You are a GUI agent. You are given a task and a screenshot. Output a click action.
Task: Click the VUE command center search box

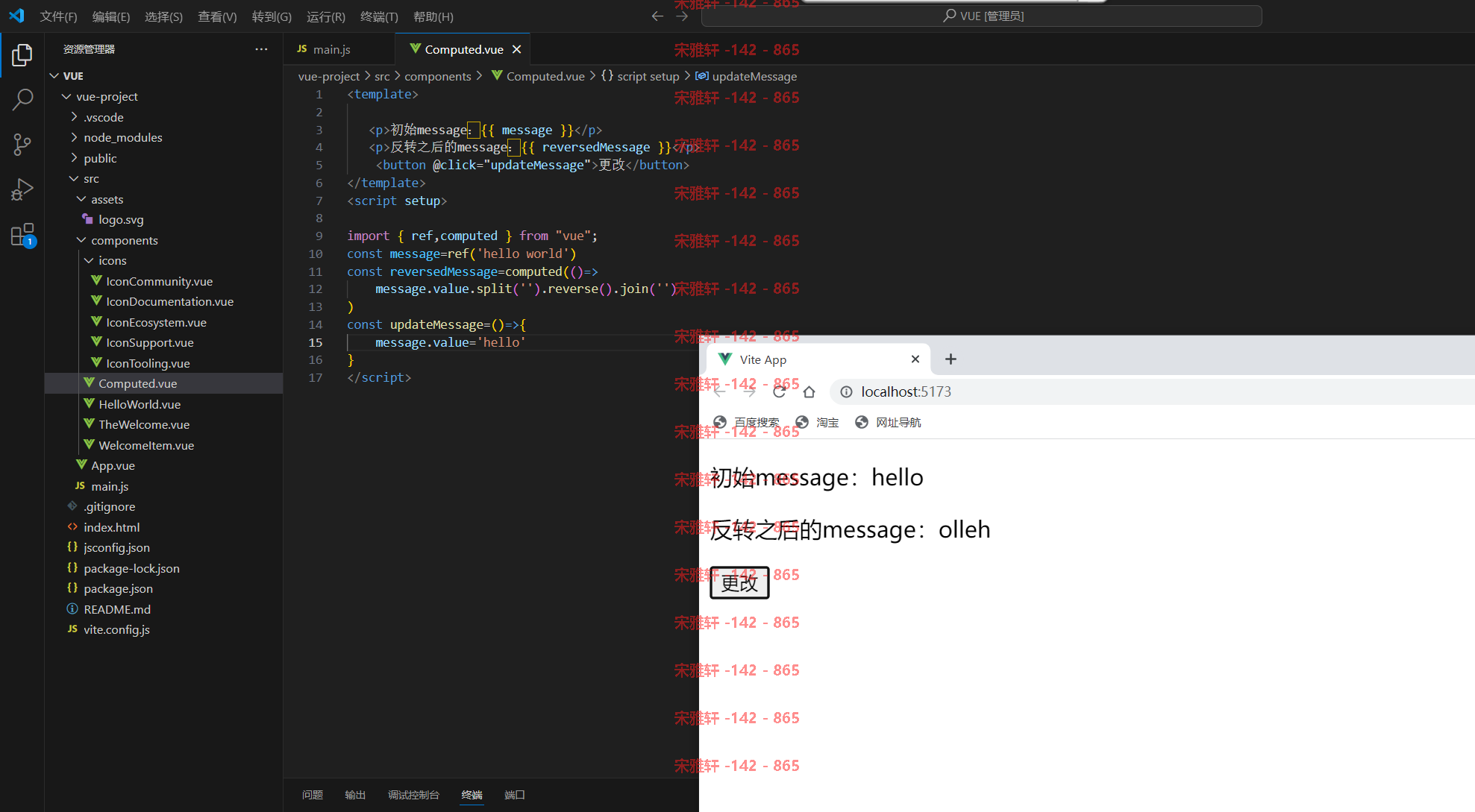(982, 16)
